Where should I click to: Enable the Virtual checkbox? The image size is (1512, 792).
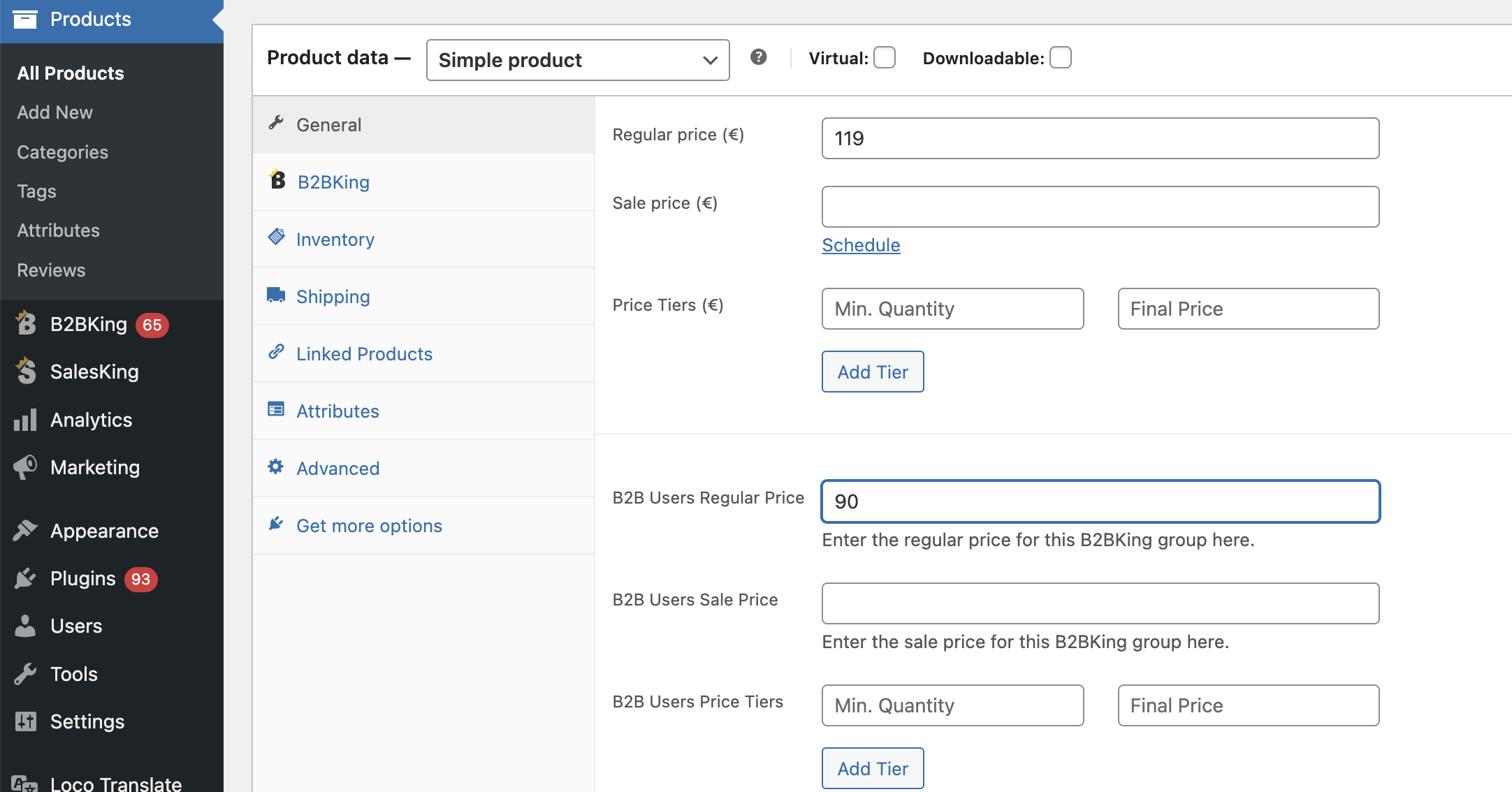tap(885, 57)
